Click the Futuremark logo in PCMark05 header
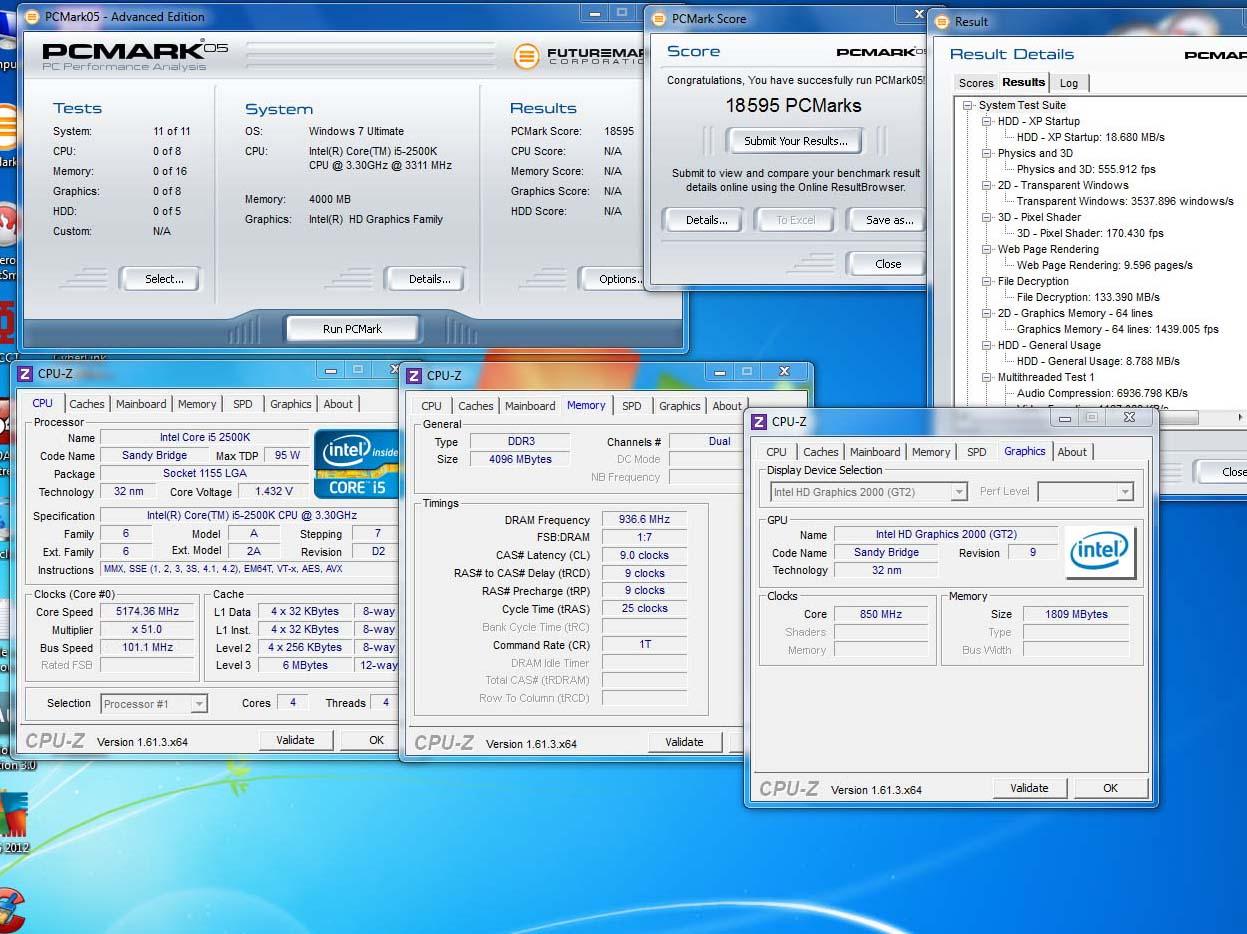 tap(580, 56)
